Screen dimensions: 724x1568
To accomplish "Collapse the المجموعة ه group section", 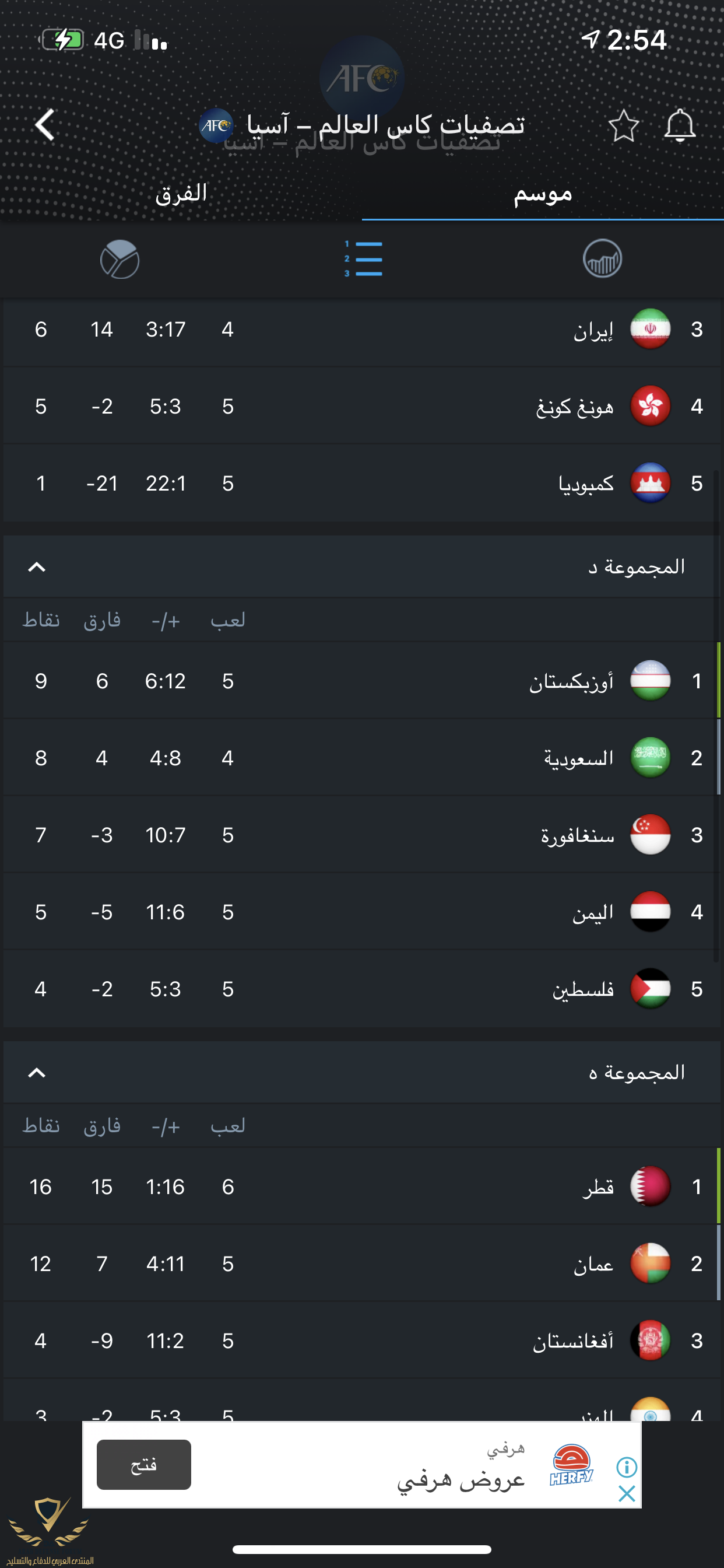I will 37,1072.
